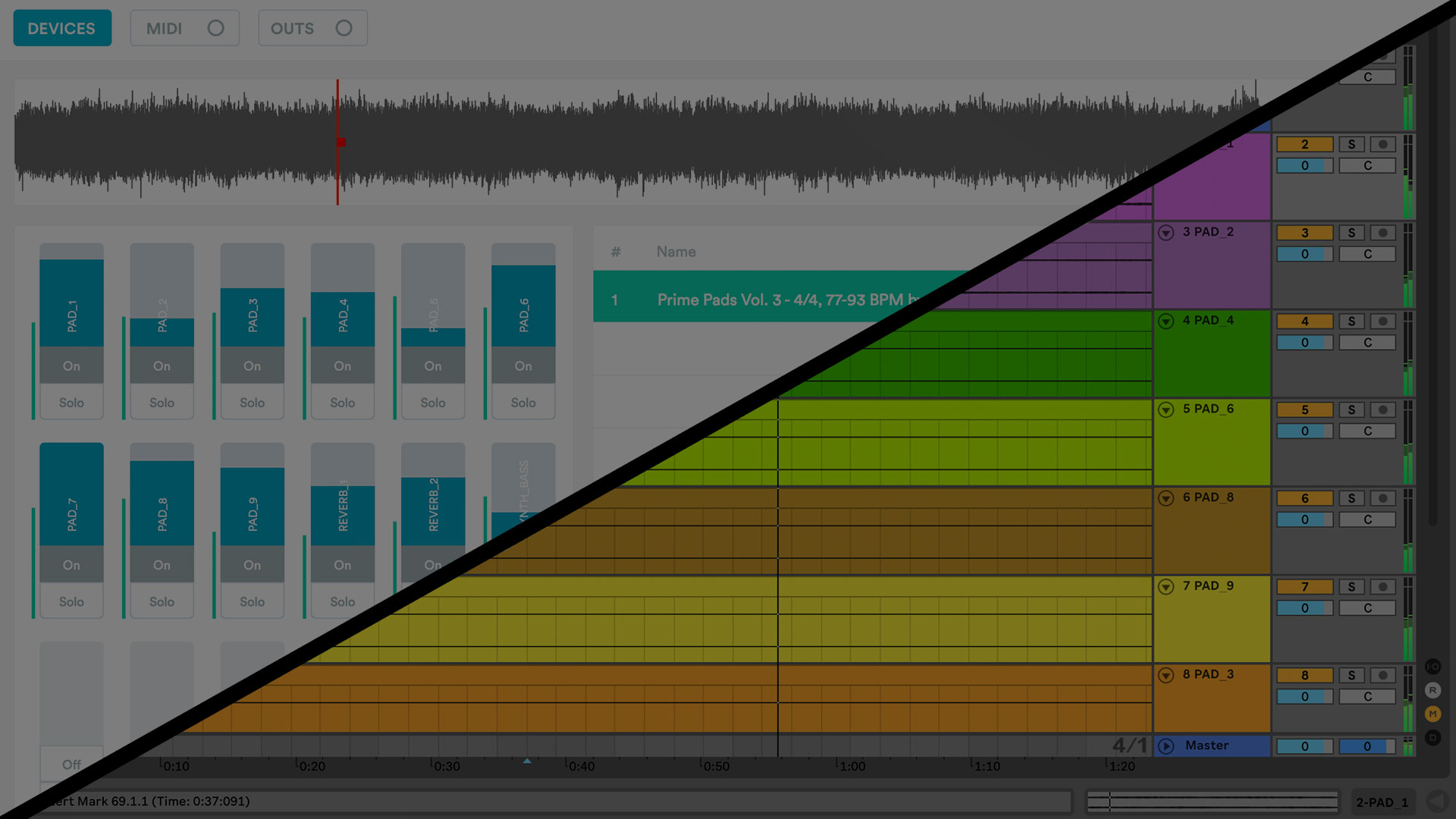Solo track 2 with its S button
The height and width of the screenshot is (819, 1456).
pos(1351,144)
